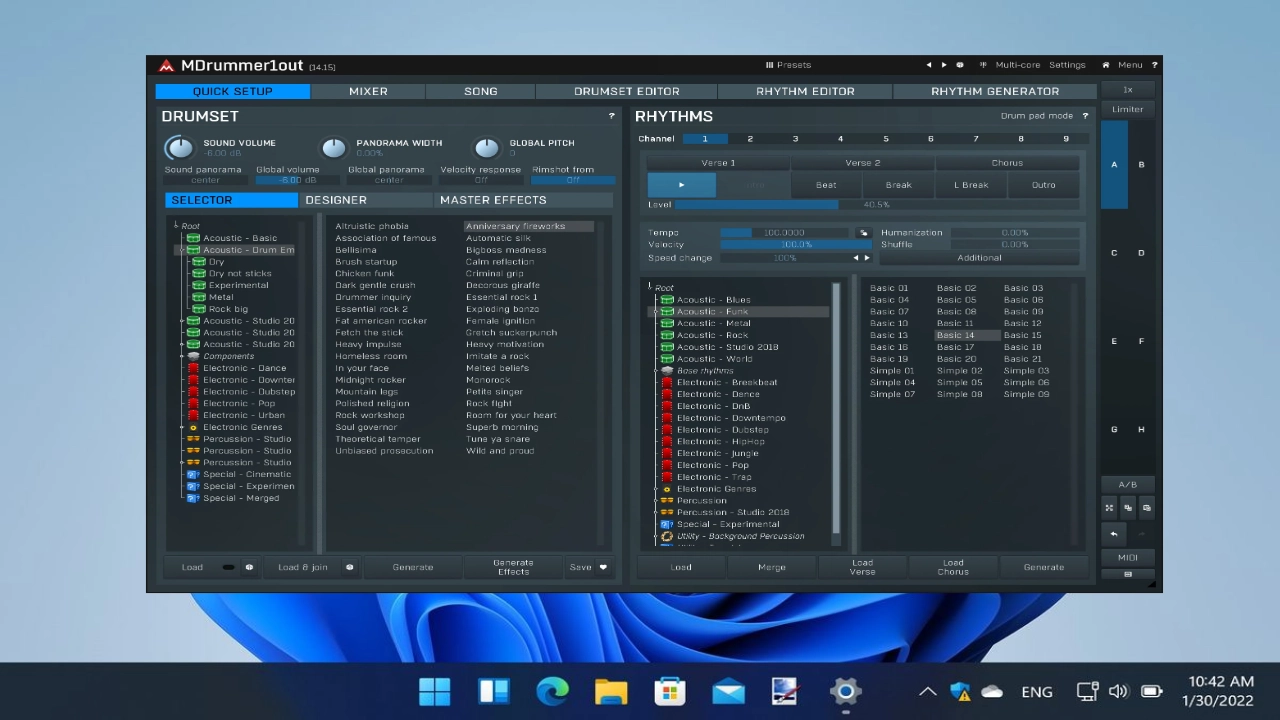Image resolution: width=1280 pixels, height=720 pixels.
Task: Click the Electronic - Breakbeat red icon
Action: click(667, 382)
